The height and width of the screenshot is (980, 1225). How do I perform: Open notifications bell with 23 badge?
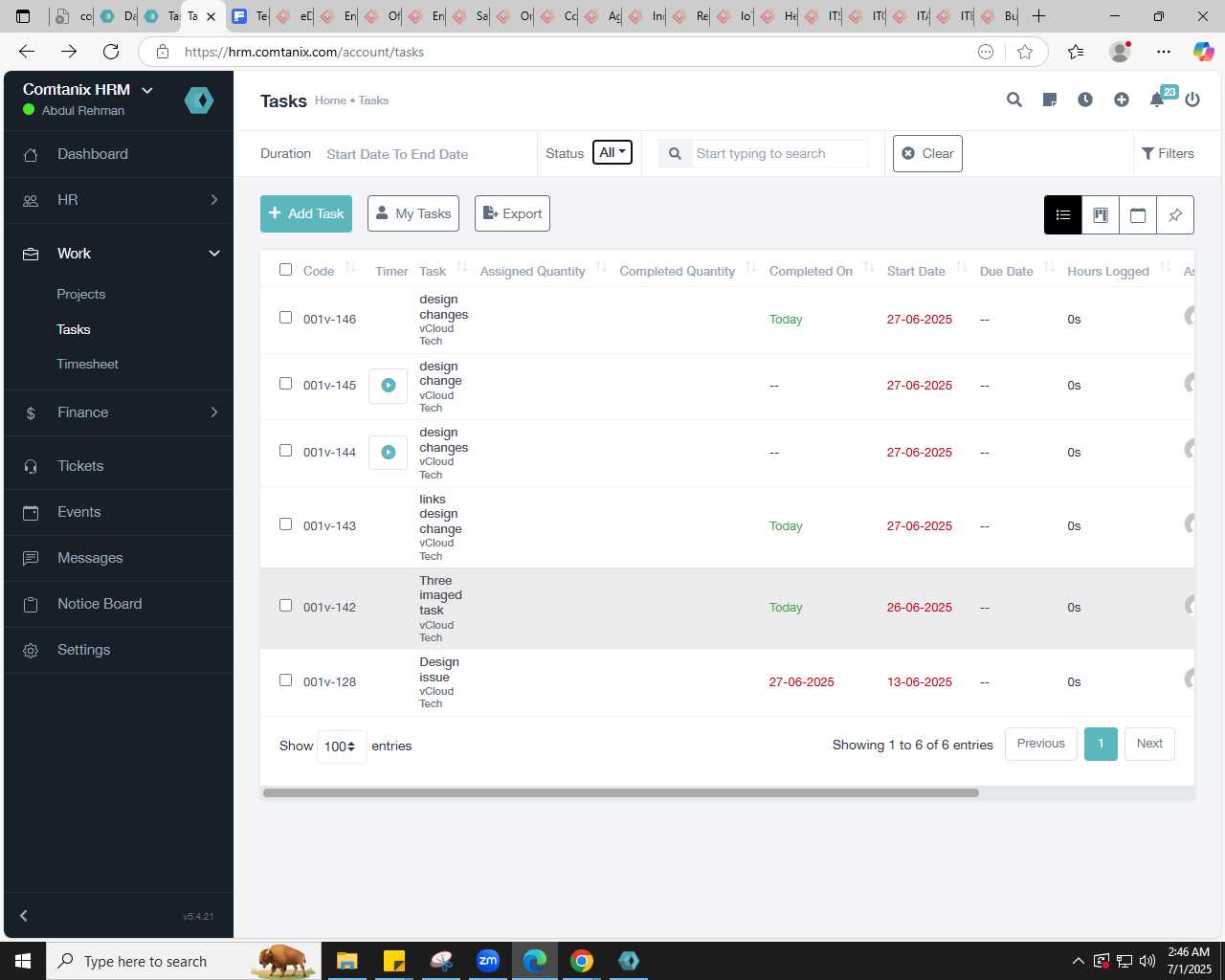coord(1157,100)
